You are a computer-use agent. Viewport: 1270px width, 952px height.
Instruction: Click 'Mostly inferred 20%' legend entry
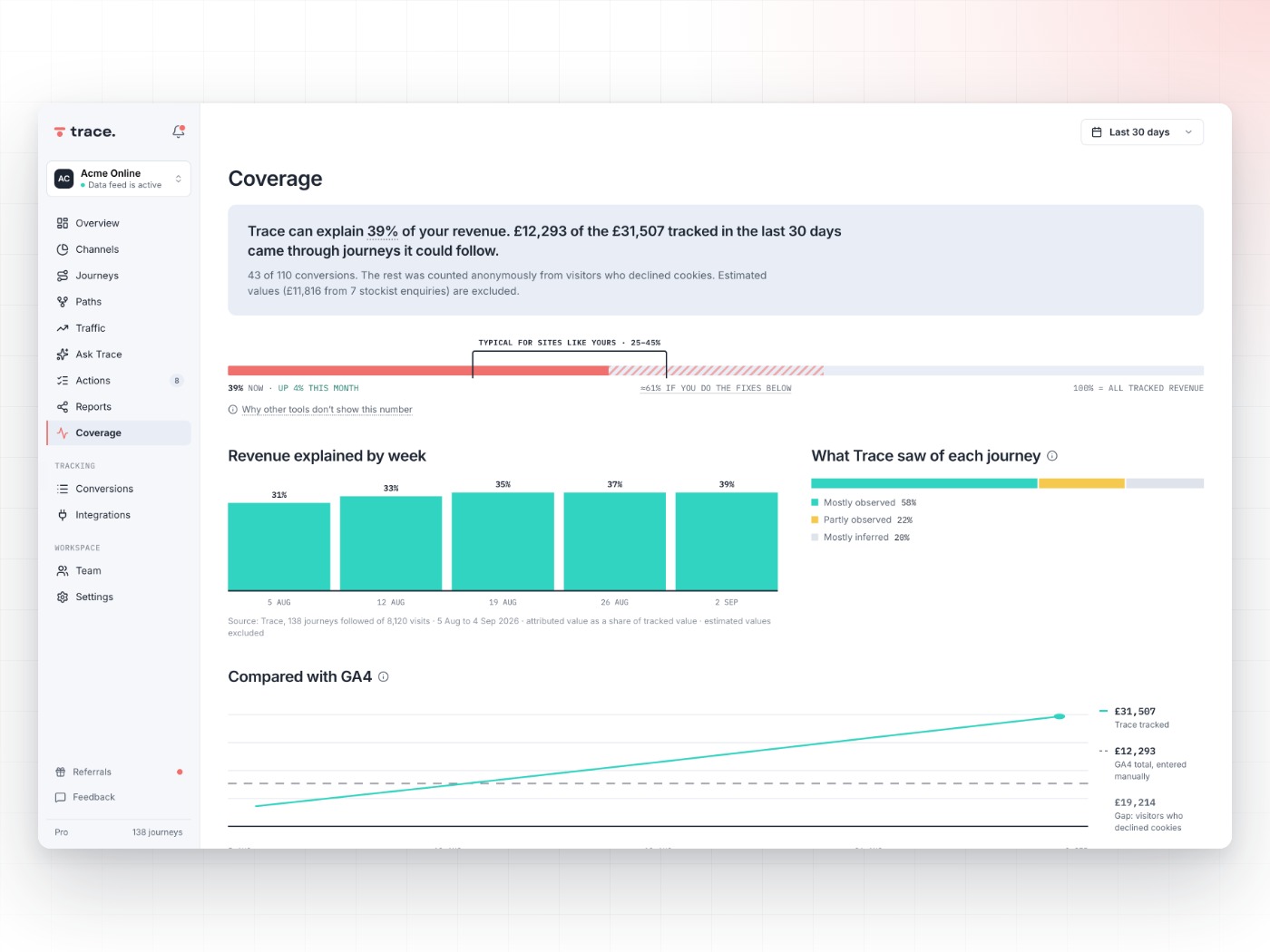click(x=861, y=538)
